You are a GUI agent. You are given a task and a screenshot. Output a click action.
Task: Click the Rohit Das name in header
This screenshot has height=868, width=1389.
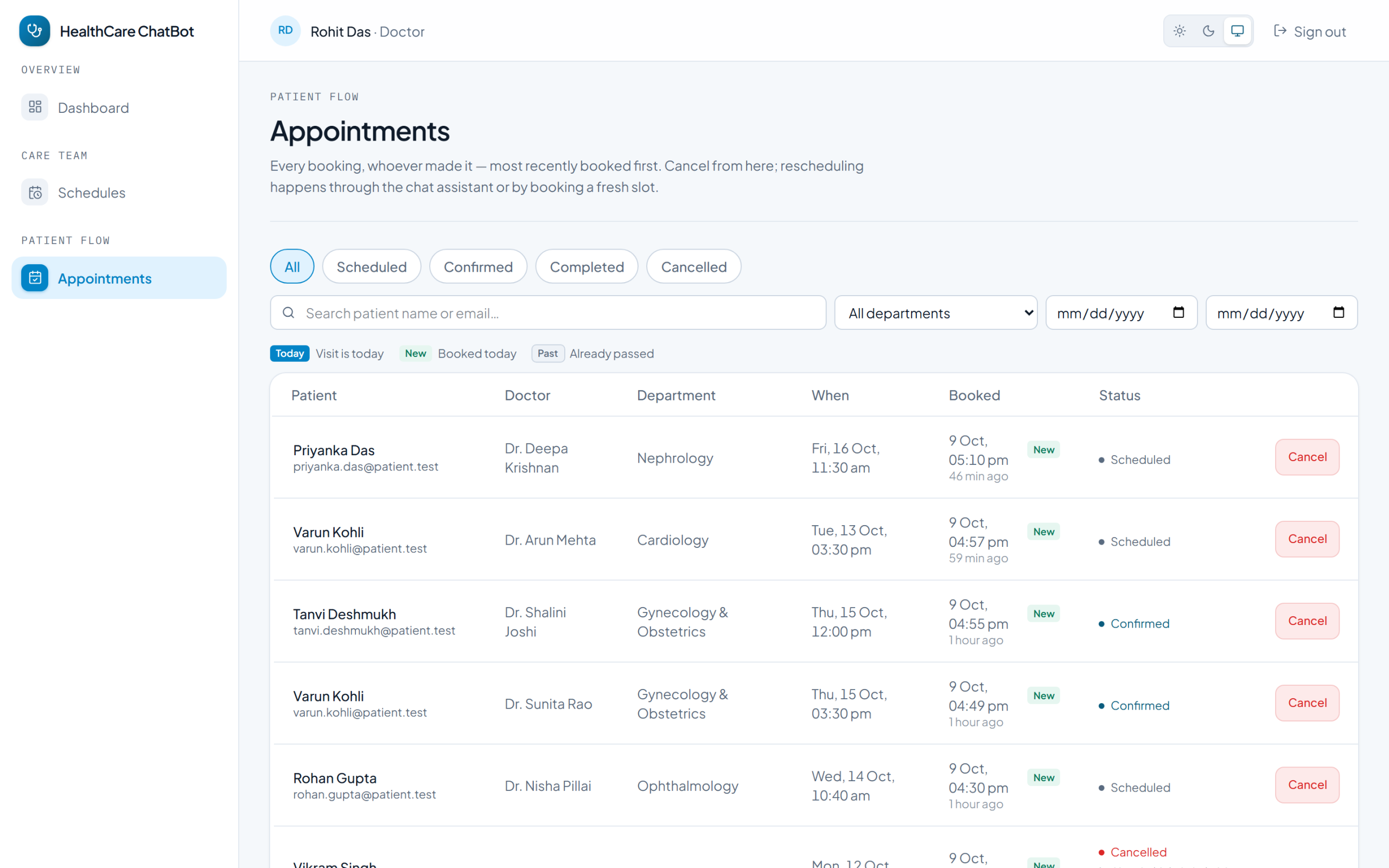coord(340,31)
